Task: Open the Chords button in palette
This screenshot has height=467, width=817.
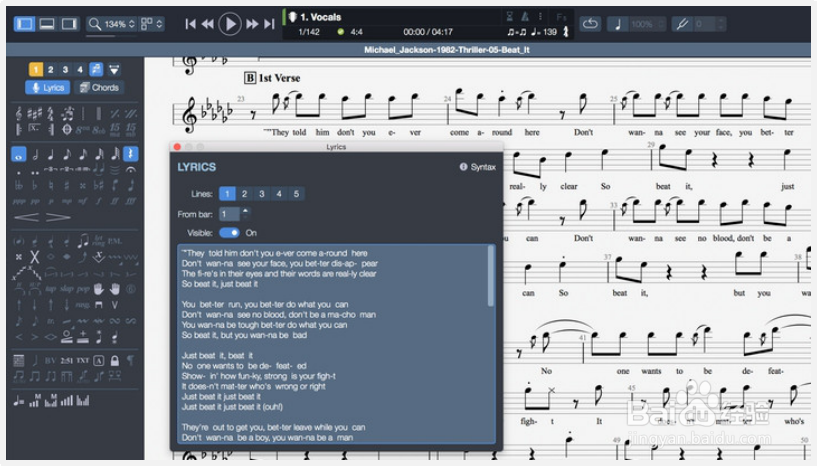Action: pos(99,88)
